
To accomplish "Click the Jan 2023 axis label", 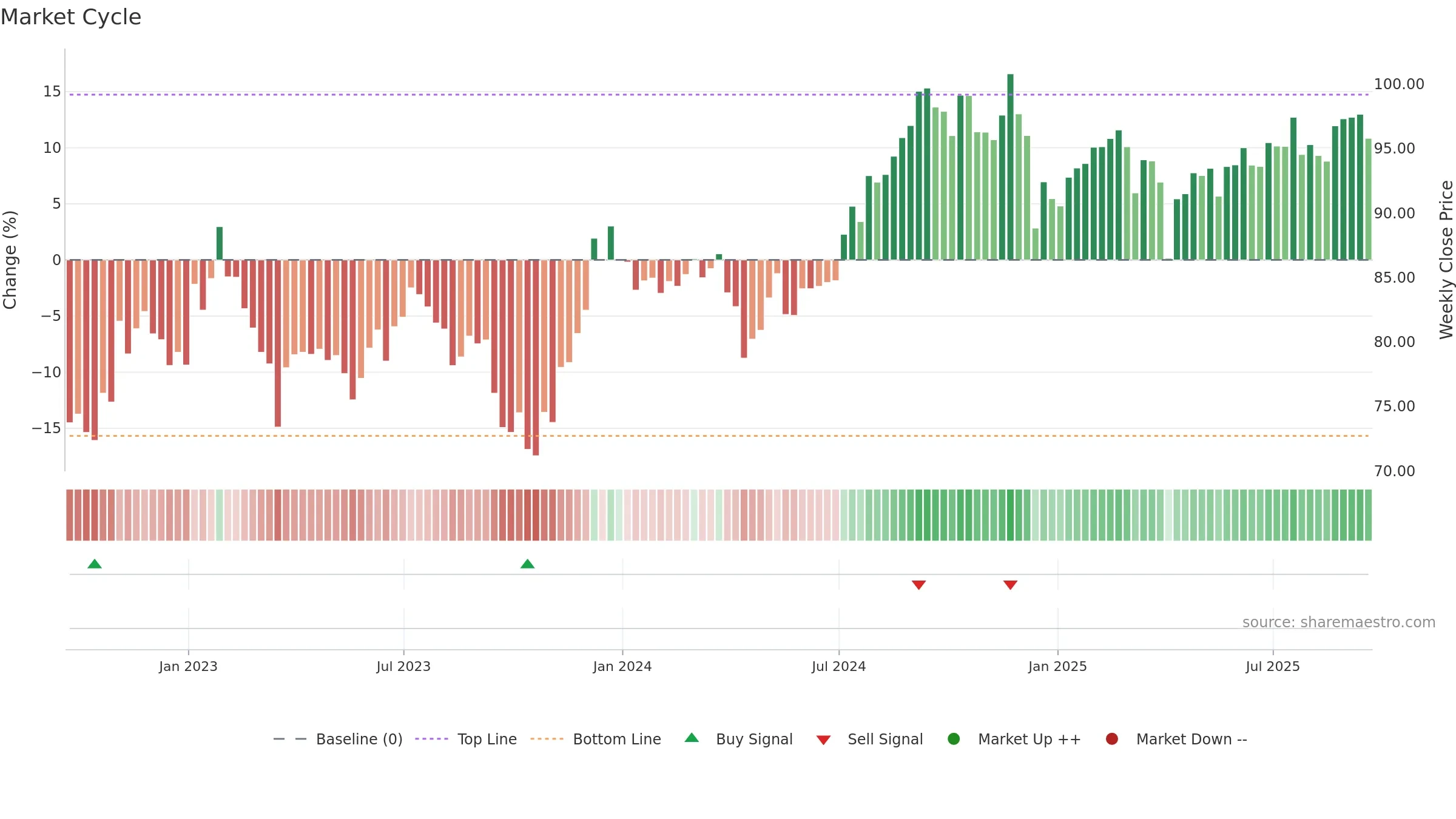I will pos(188,666).
